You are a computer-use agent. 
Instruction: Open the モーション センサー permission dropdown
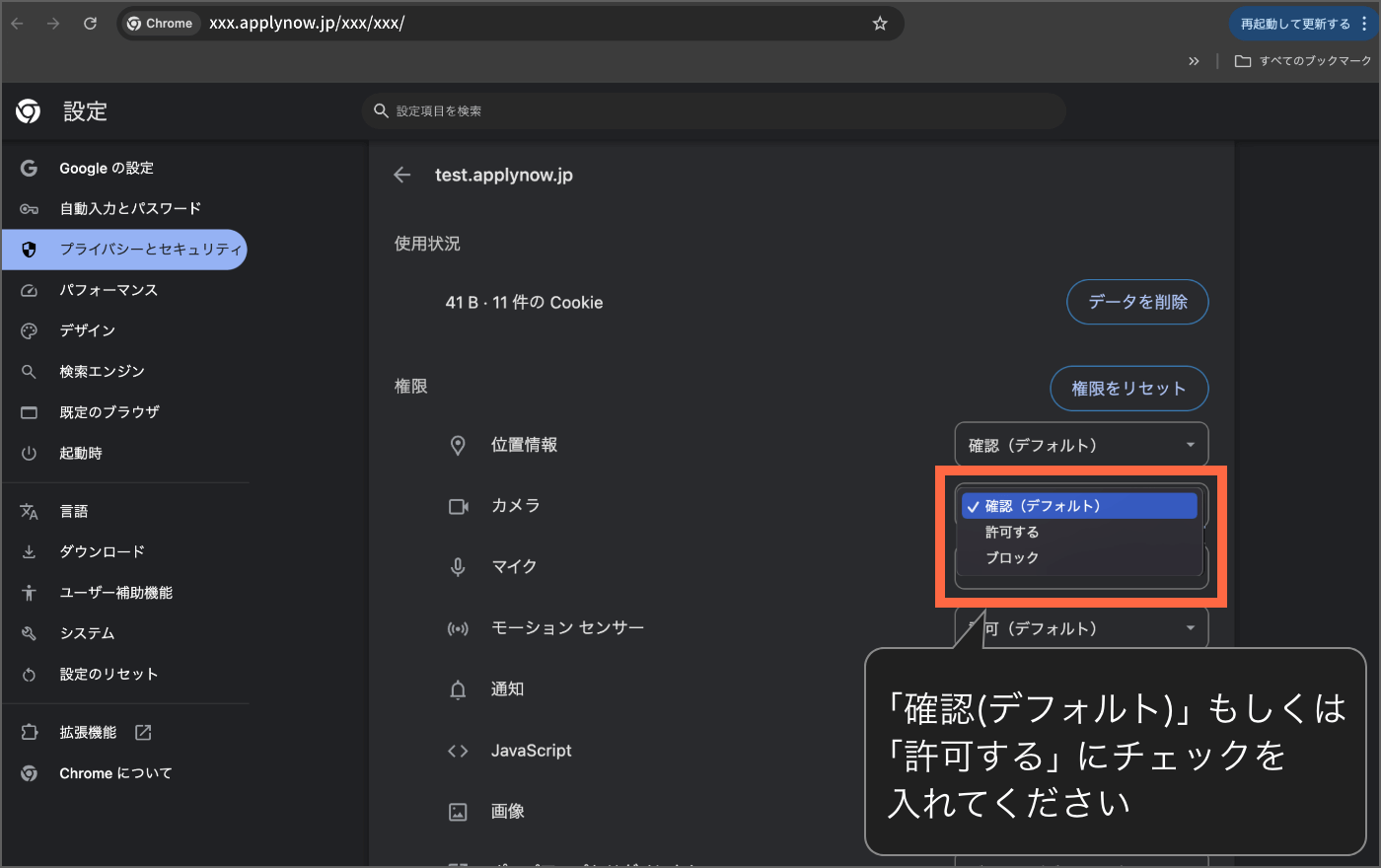1081,628
